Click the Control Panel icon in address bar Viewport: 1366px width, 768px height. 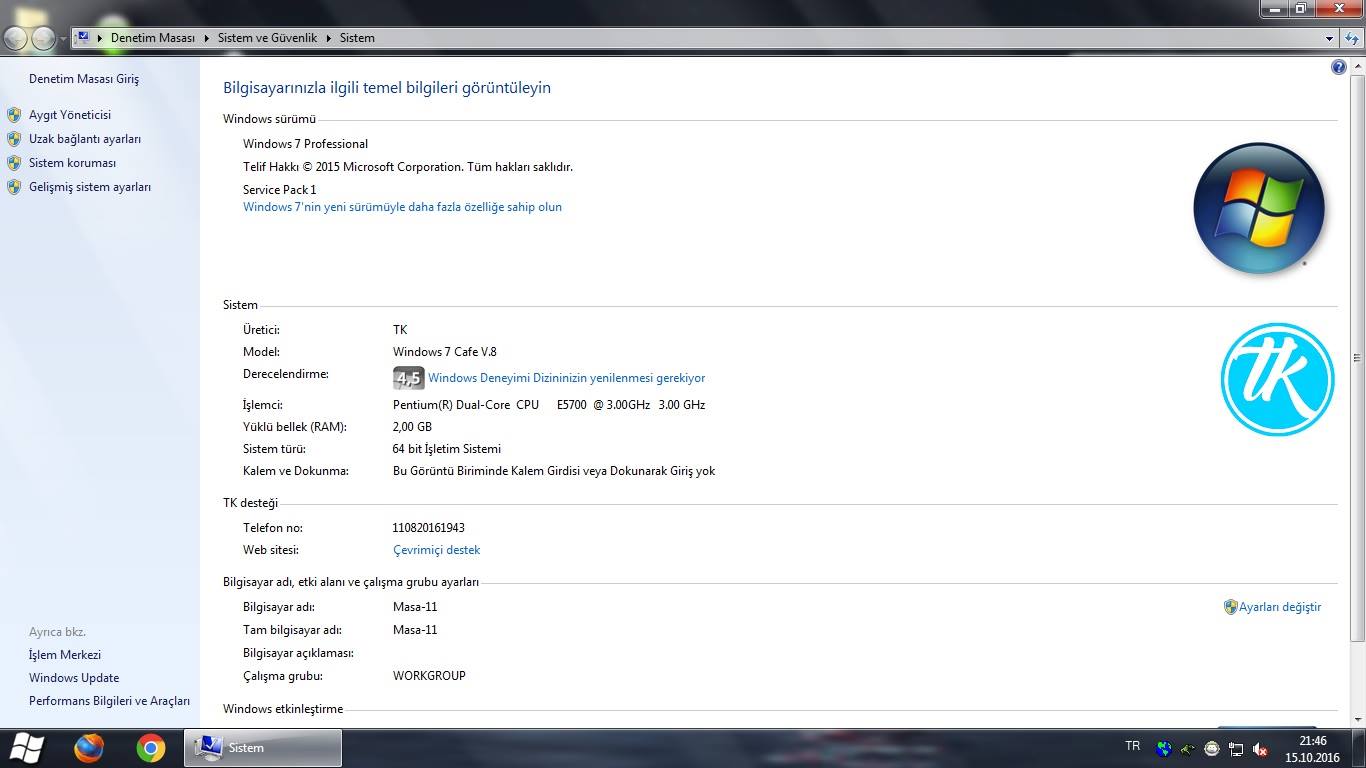pyautogui.click(x=83, y=38)
